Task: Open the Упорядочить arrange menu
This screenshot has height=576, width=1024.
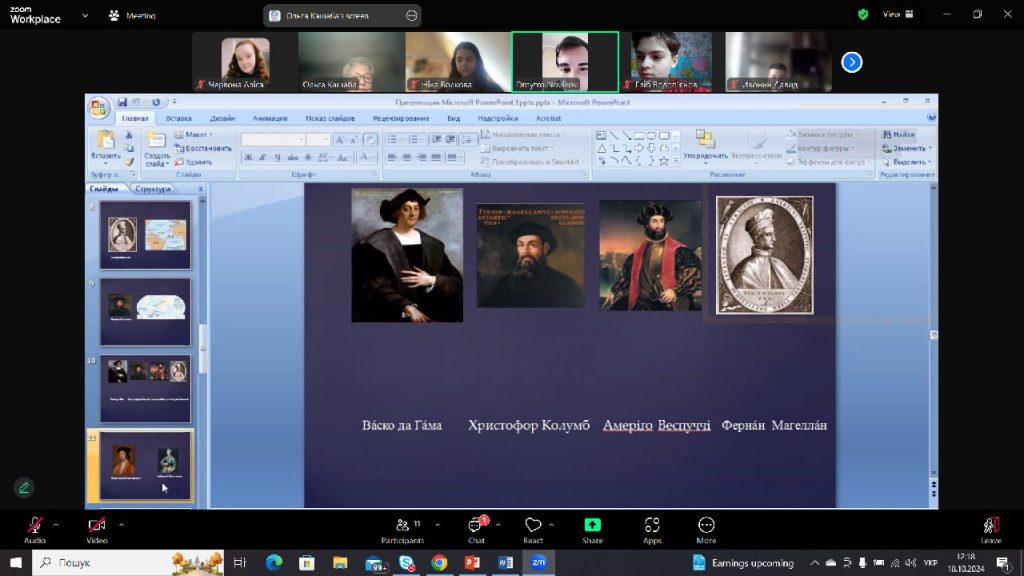Action: [x=705, y=145]
